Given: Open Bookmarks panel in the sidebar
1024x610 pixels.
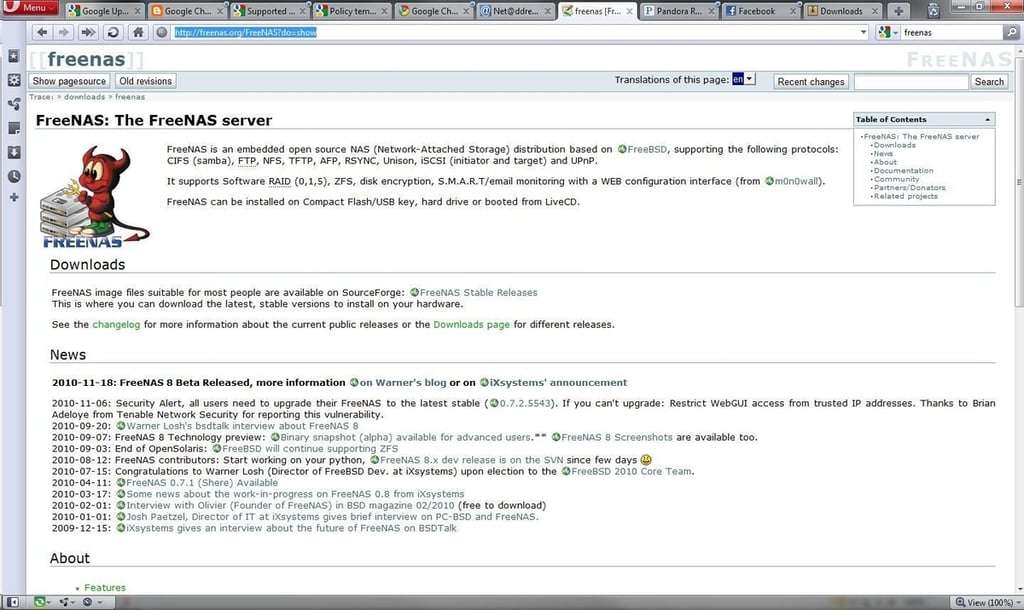Looking at the screenshot, I should tap(14, 56).
